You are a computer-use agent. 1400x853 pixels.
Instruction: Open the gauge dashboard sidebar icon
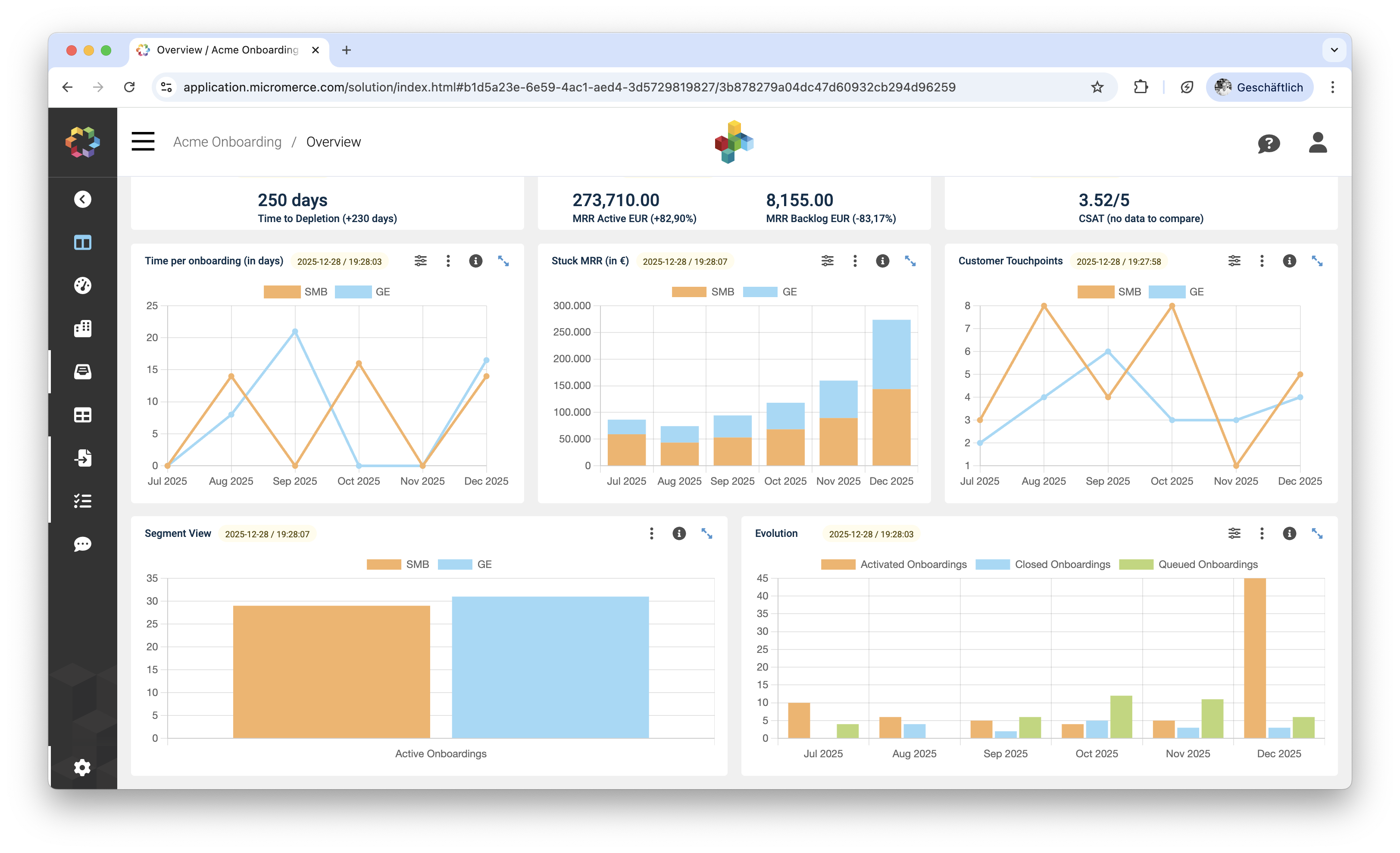tap(82, 285)
